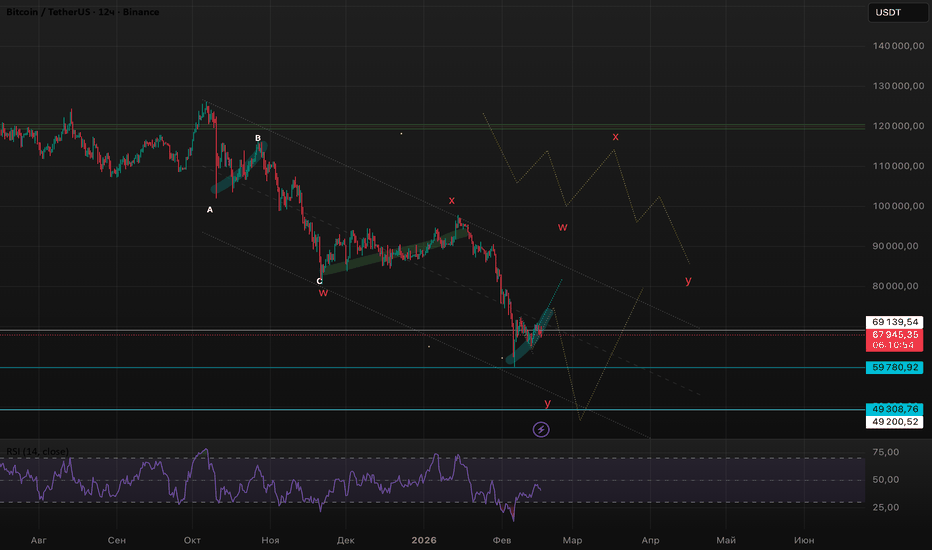Image resolution: width=932 pixels, height=550 pixels.
Task: Select red y label beside the lightning icon
Action: click(x=547, y=403)
